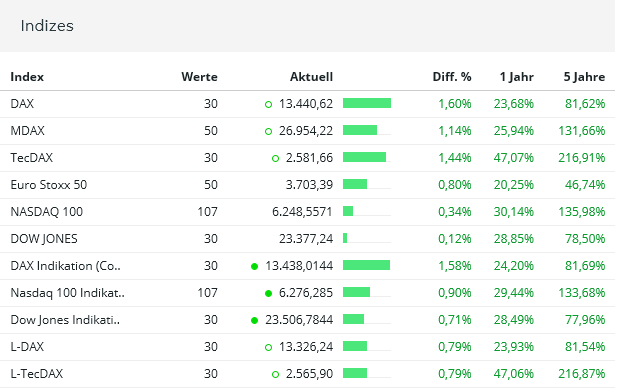
Task: Click the filled green dot for Dow Jones Indikation
Action: tap(254, 321)
